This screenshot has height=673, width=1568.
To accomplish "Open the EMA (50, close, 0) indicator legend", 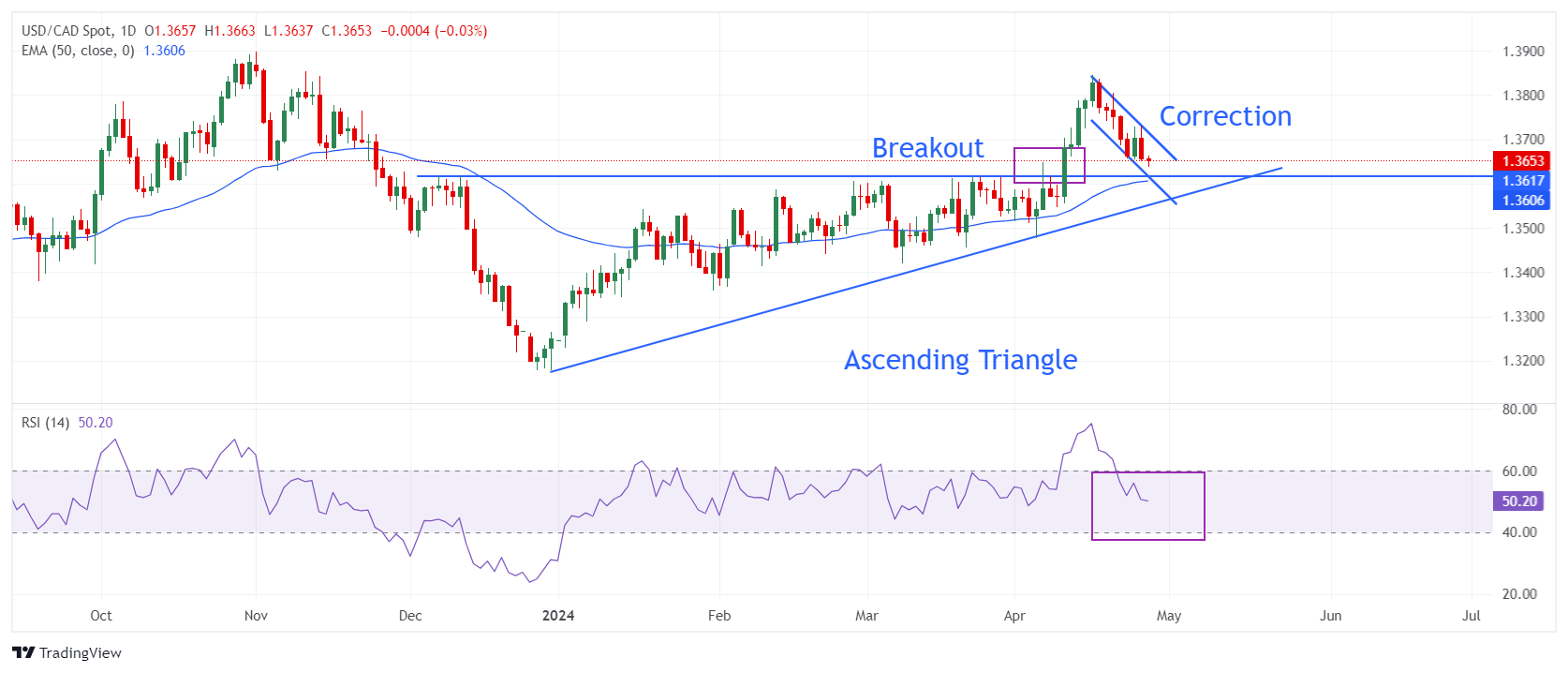I will click(78, 51).
